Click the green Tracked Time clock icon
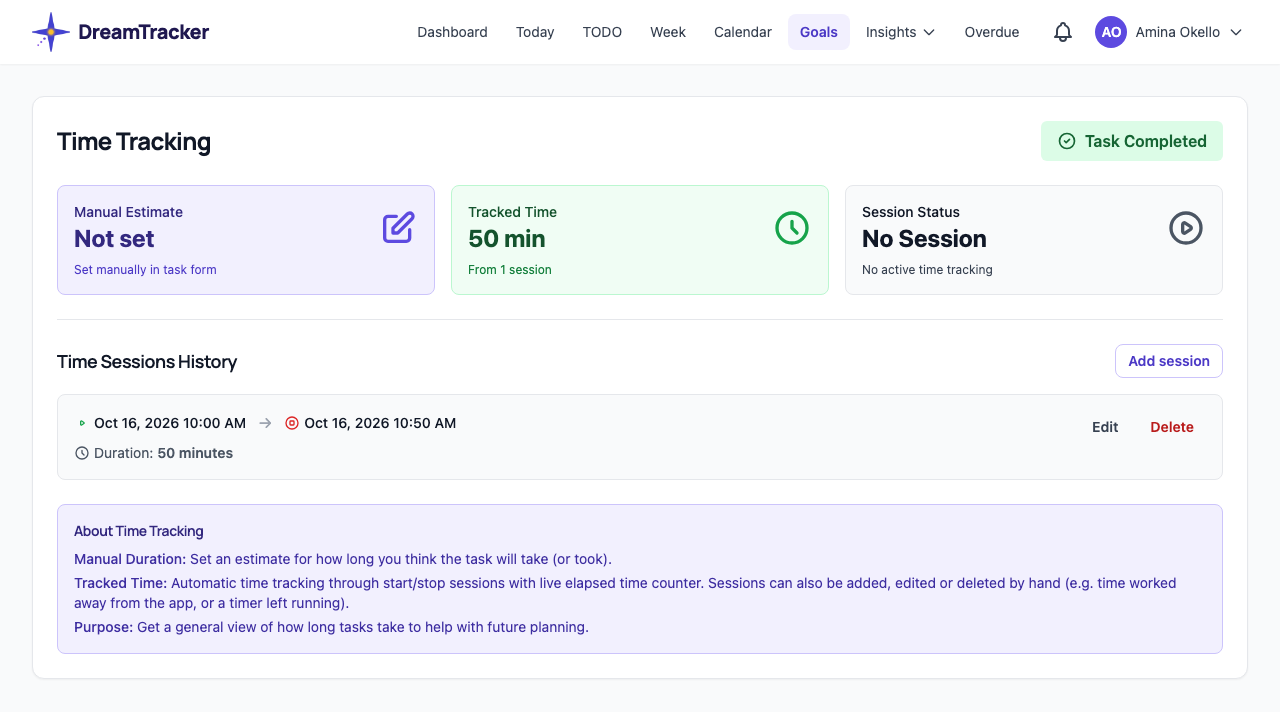Viewport: 1280px width, 712px height. [x=792, y=228]
